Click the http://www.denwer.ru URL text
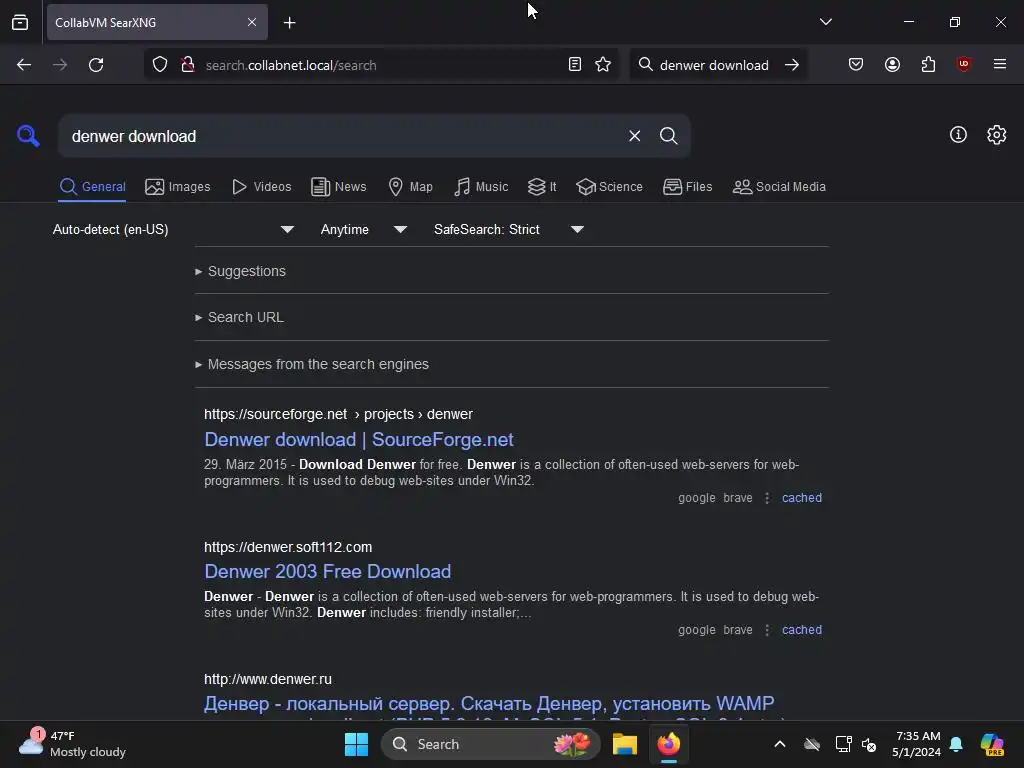1024x768 pixels. 268,679
